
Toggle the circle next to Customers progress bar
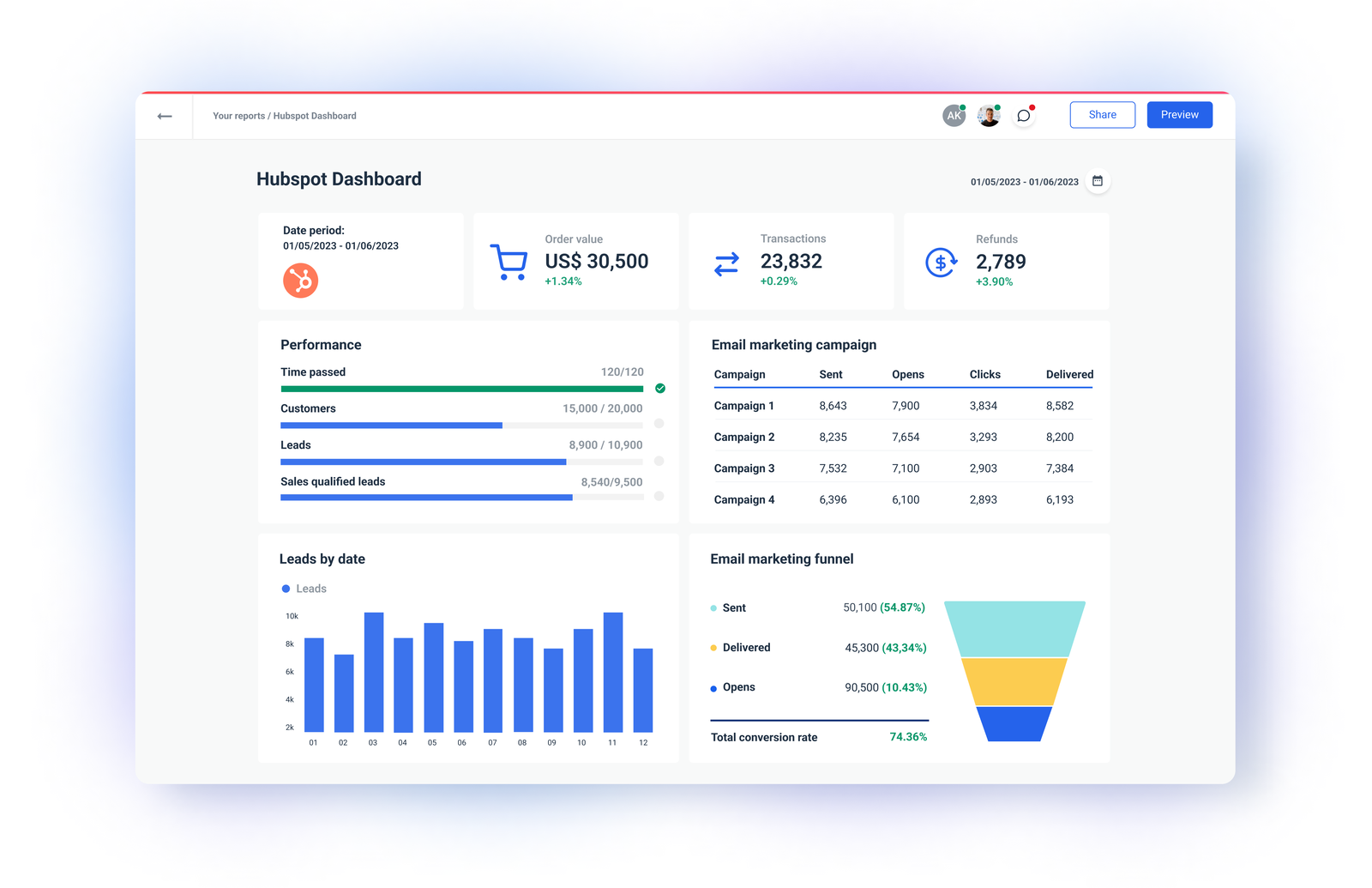[659, 424]
